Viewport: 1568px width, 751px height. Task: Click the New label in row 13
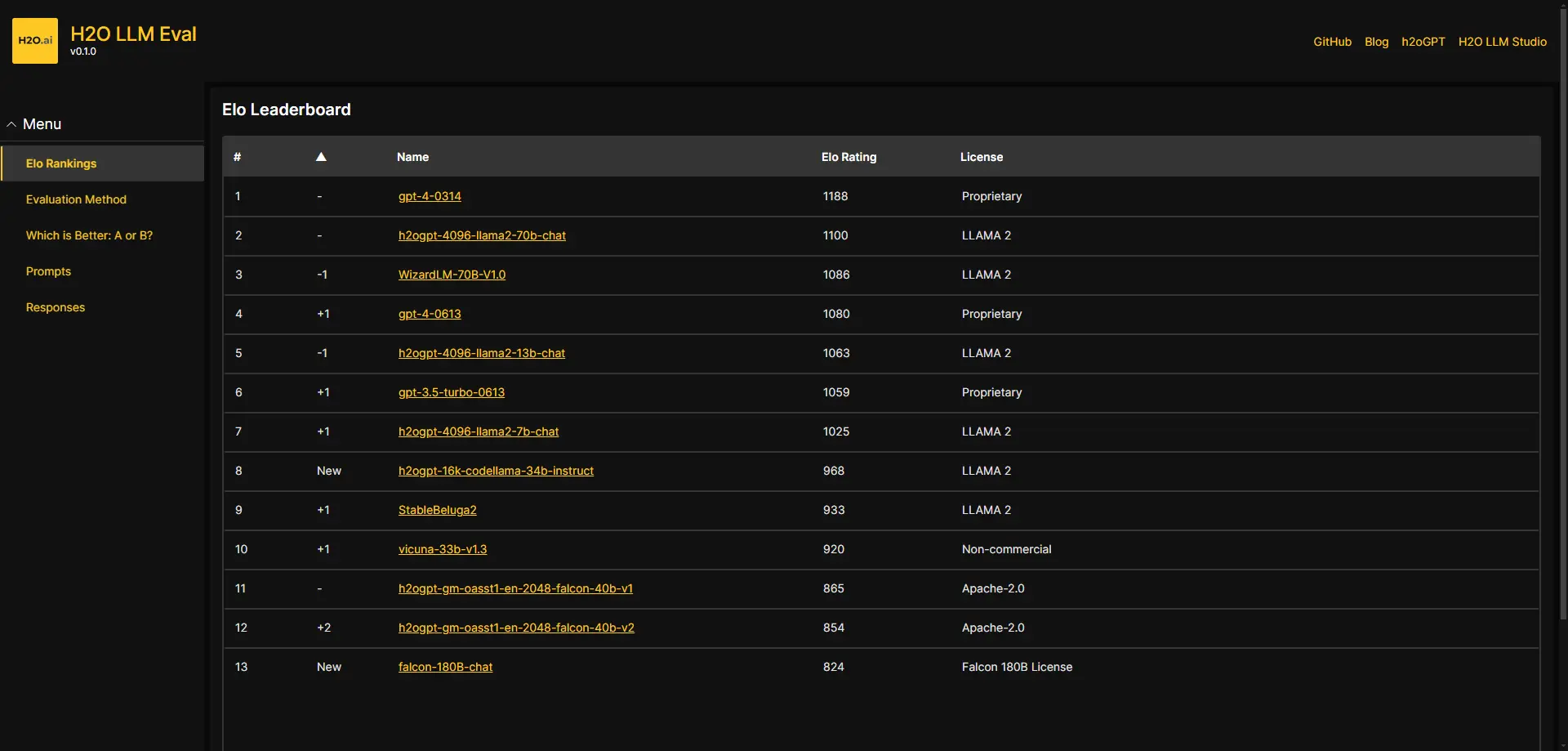pyautogui.click(x=329, y=667)
